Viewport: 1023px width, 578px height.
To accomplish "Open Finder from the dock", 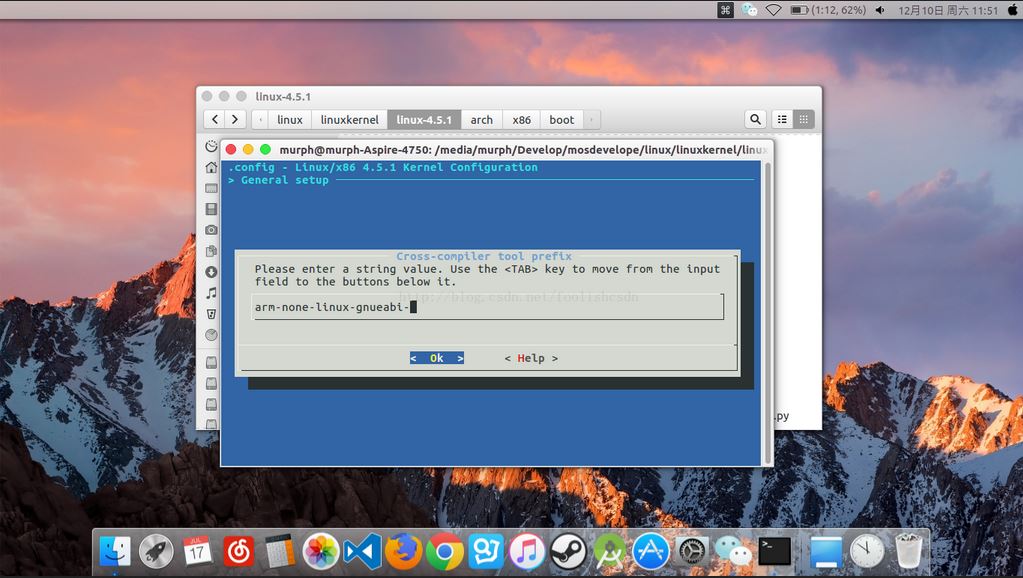I will pos(115,552).
